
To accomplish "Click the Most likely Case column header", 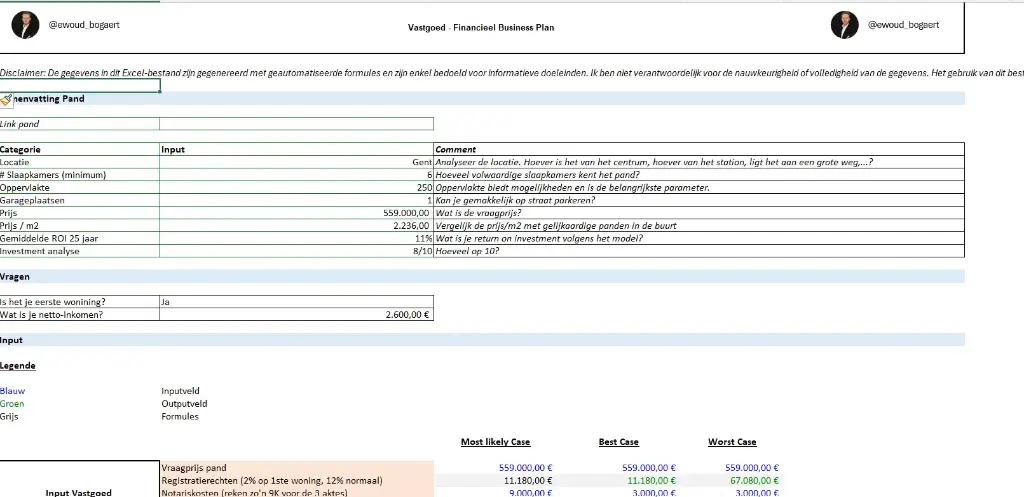I will [495, 442].
